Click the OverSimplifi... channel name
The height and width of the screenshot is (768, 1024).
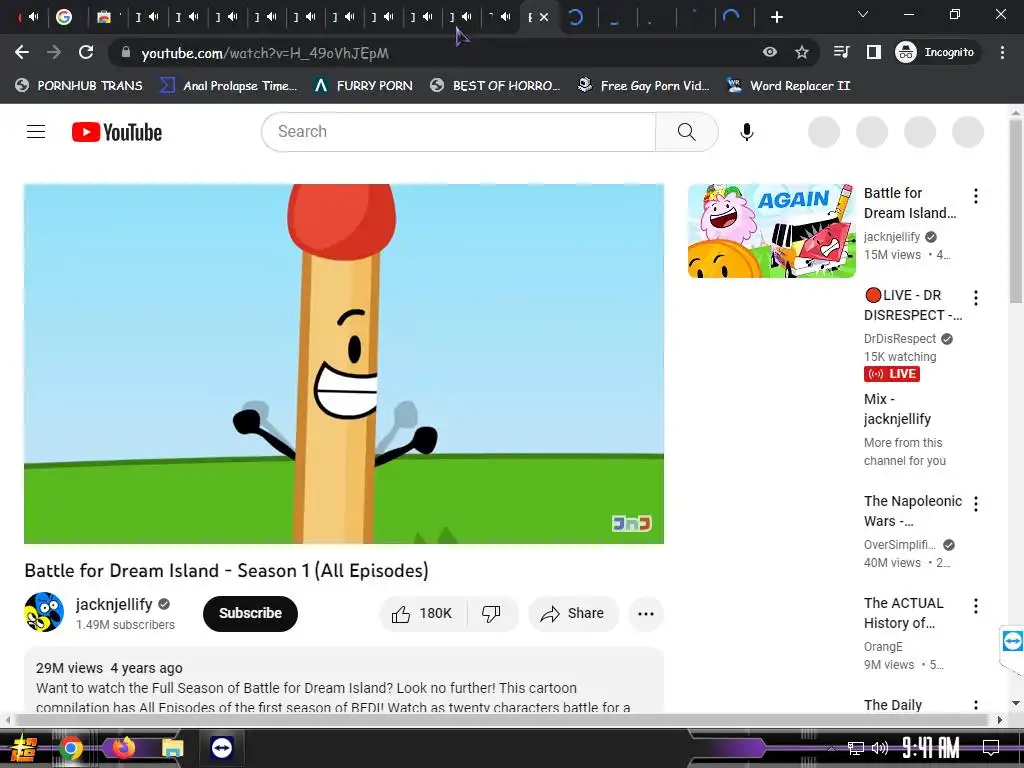click(x=900, y=545)
